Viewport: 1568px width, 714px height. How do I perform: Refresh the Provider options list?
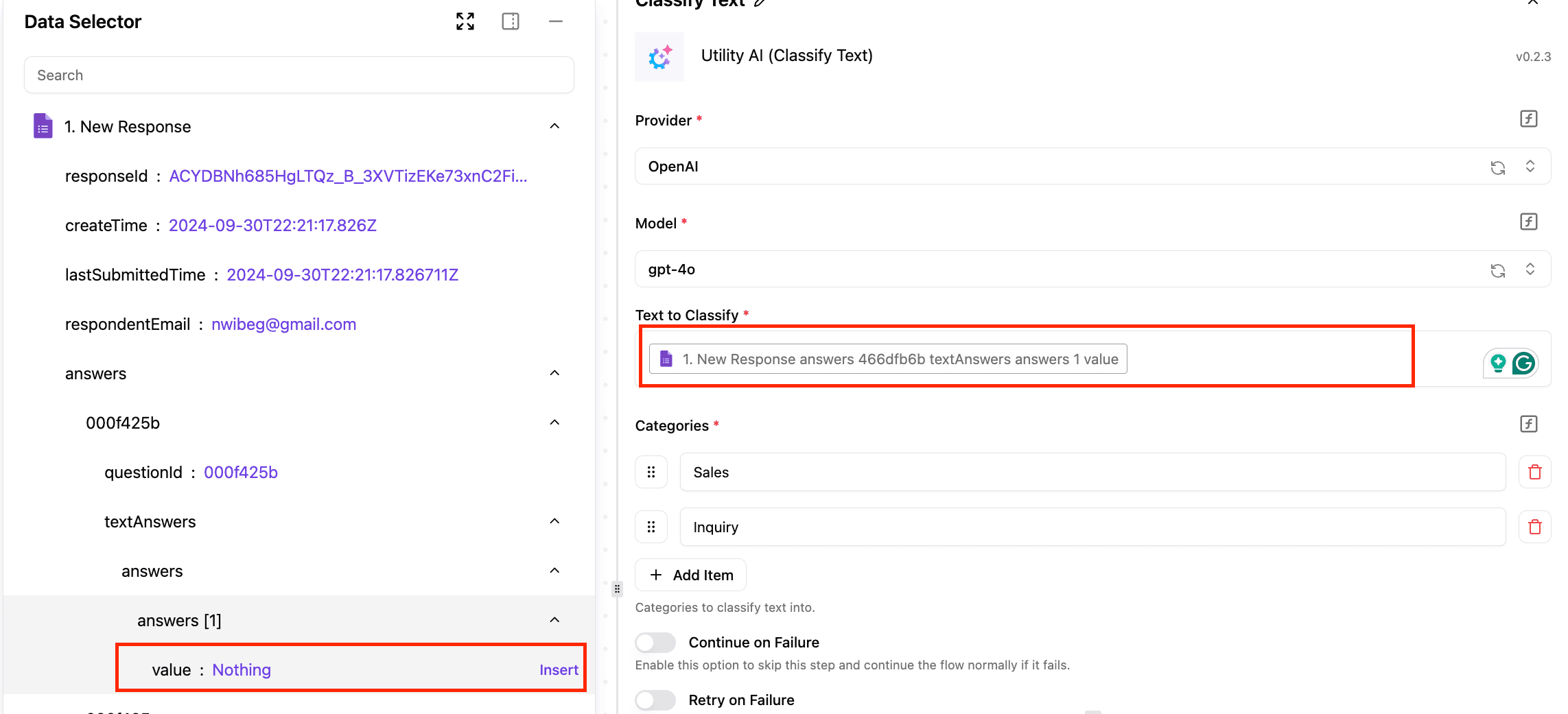tap(1497, 167)
